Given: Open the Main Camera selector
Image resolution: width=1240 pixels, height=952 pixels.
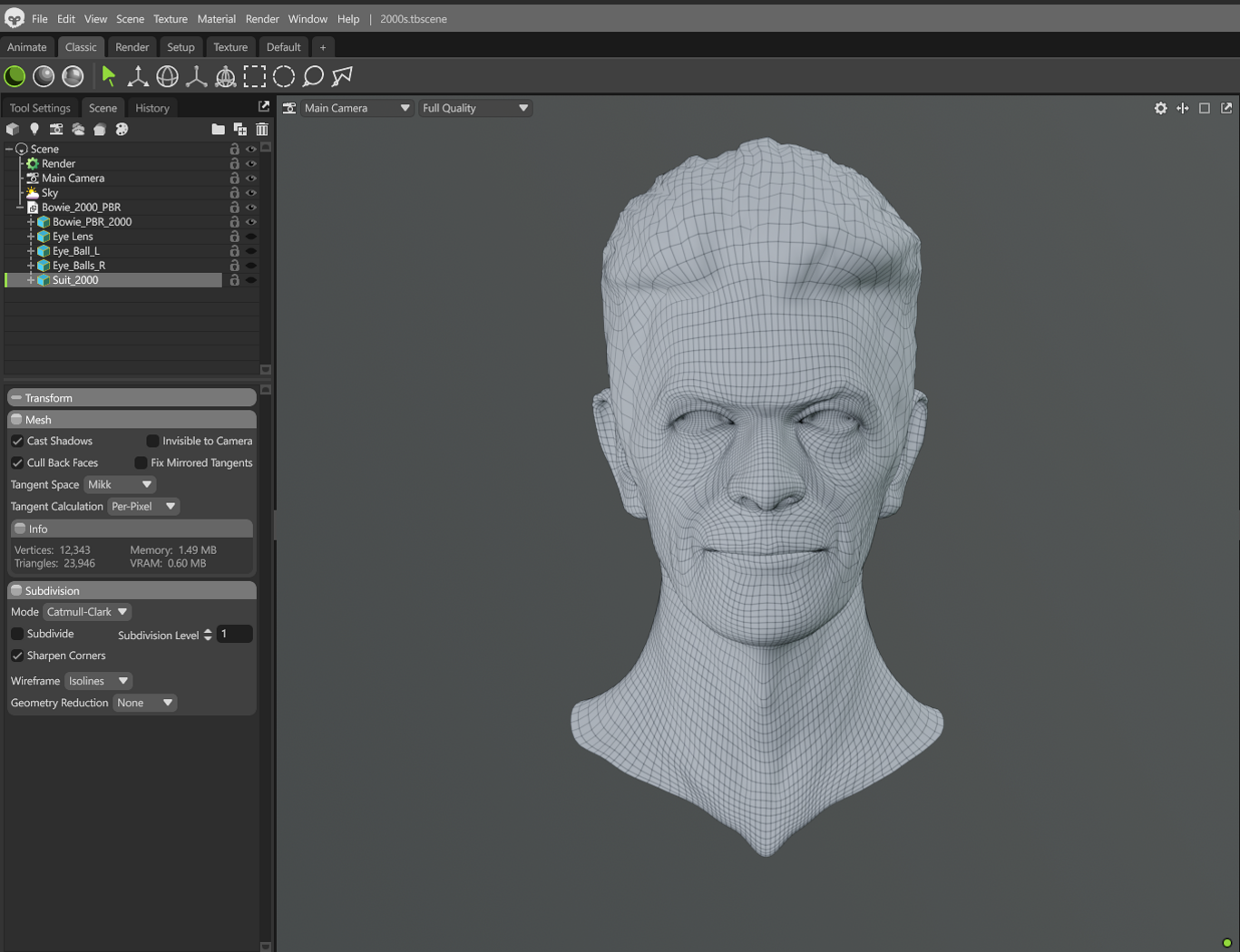Looking at the screenshot, I should click(356, 108).
